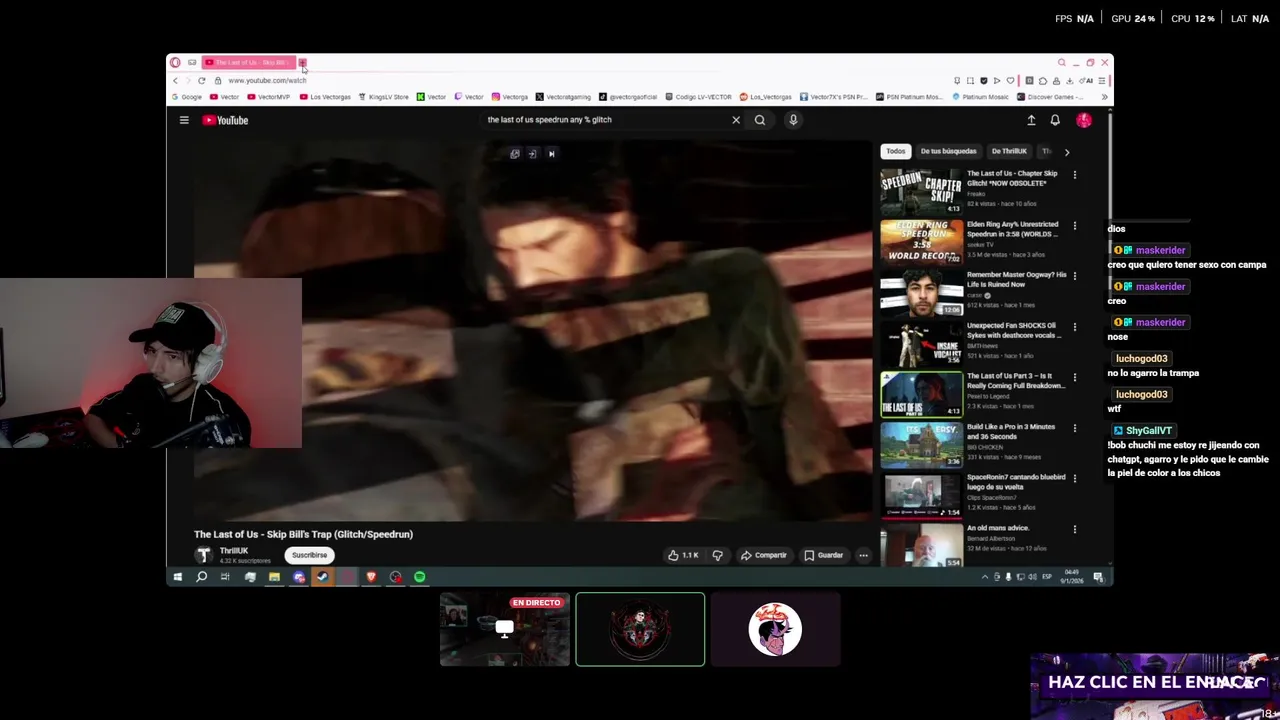This screenshot has width=1280, height=720.
Task: Open the ThrillUK channel avatar
Action: (204, 555)
